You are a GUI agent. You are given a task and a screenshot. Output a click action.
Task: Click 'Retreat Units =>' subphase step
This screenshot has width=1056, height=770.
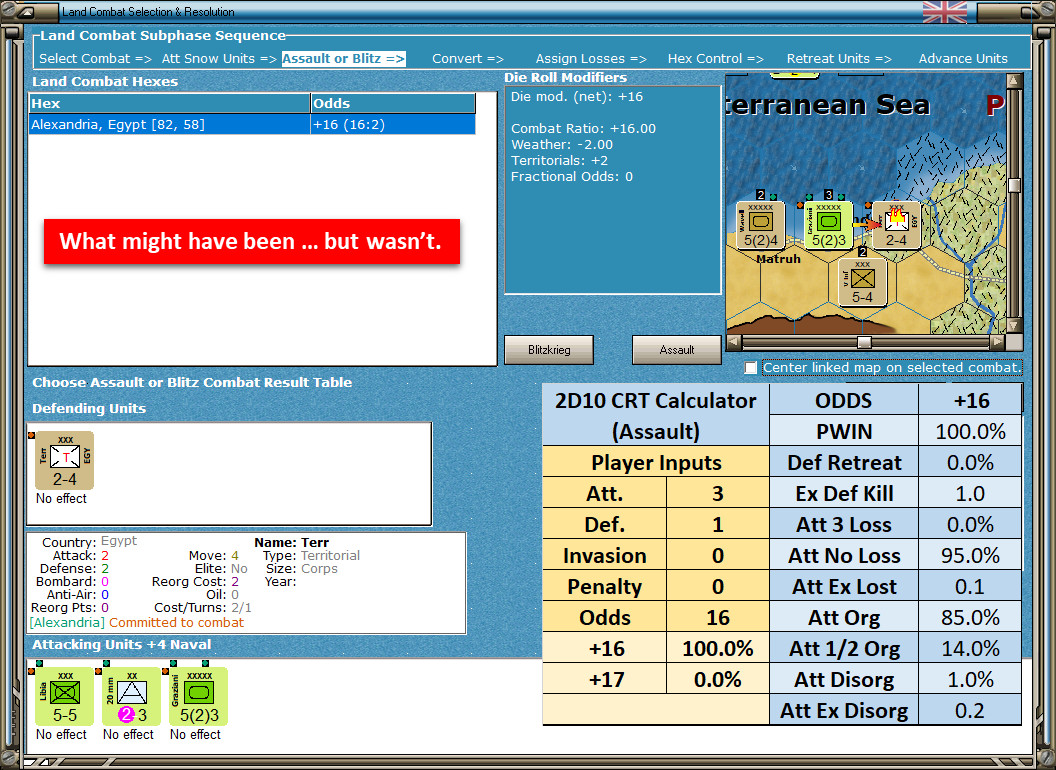coord(839,59)
